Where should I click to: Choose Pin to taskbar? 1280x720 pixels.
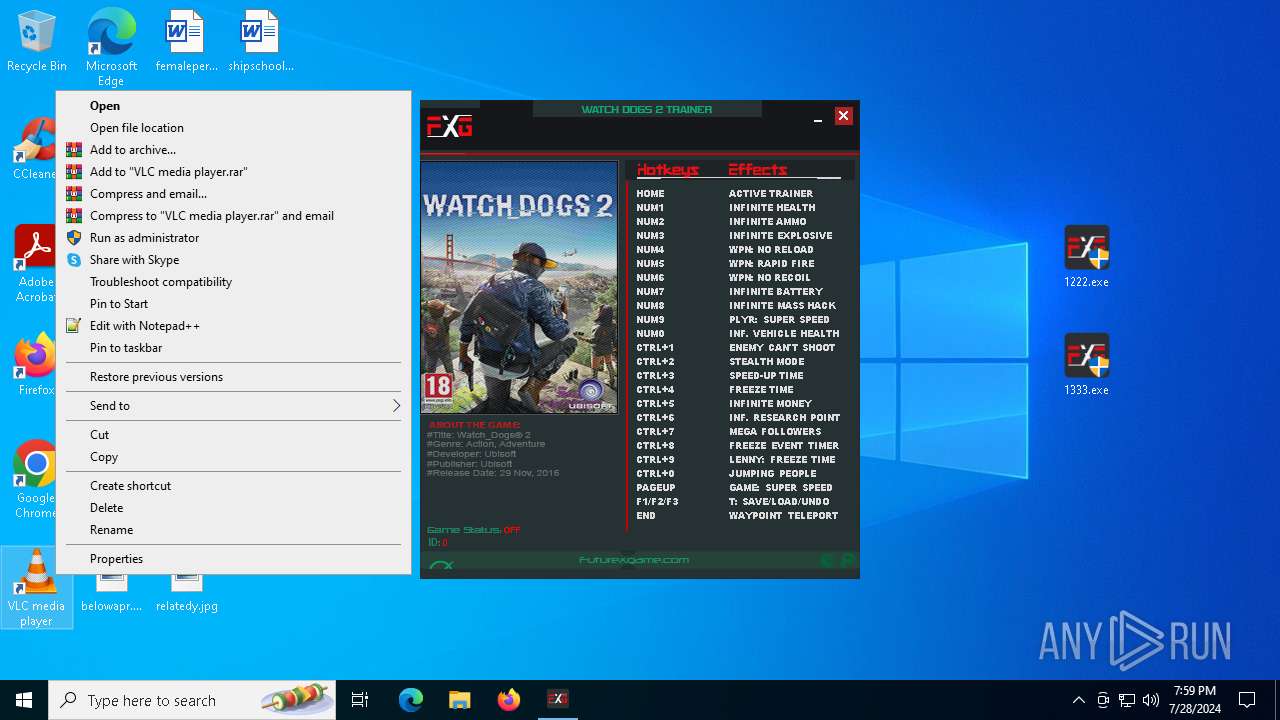click(233, 348)
